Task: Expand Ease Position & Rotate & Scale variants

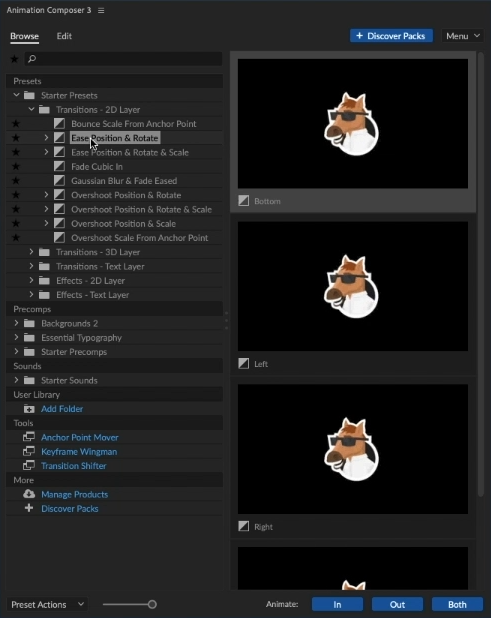Action: 46,152
